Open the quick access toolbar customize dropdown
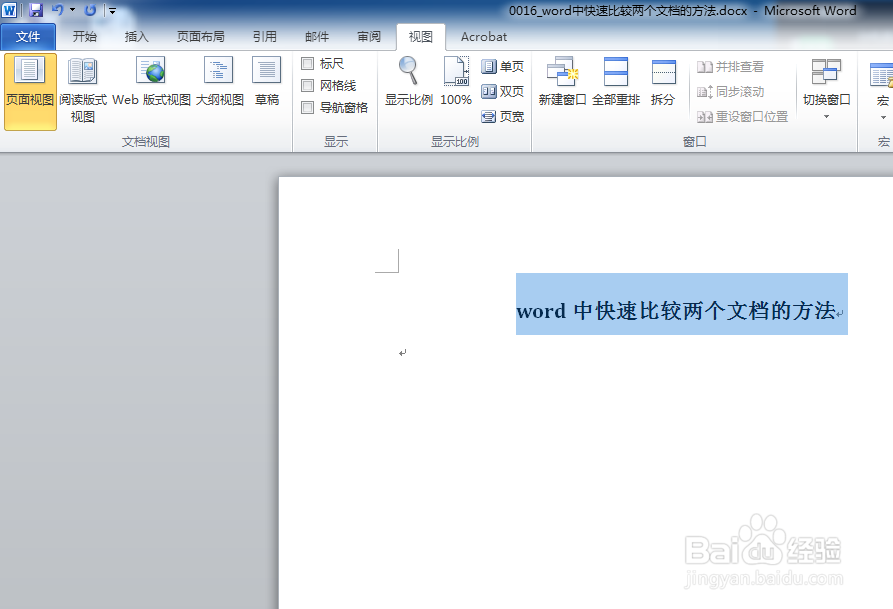Image resolution: width=893 pixels, height=609 pixels. [110, 9]
